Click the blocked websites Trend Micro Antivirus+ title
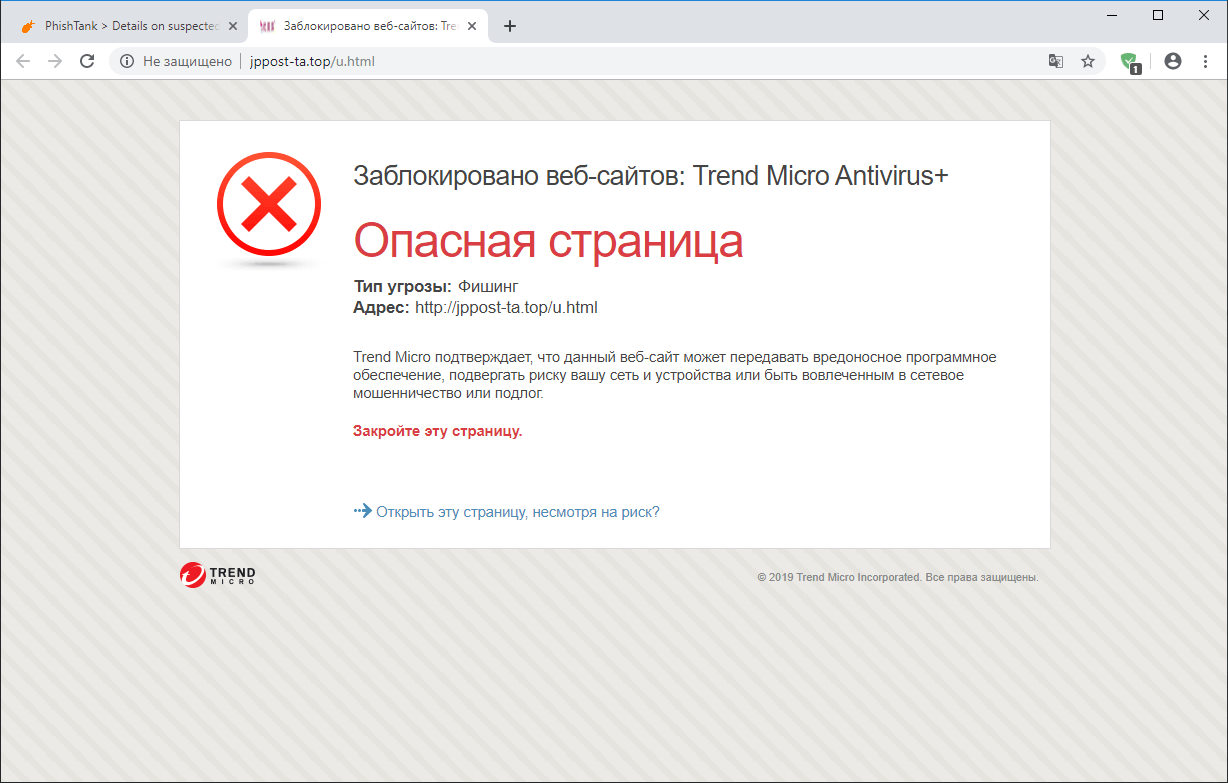 tap(651, 176)
